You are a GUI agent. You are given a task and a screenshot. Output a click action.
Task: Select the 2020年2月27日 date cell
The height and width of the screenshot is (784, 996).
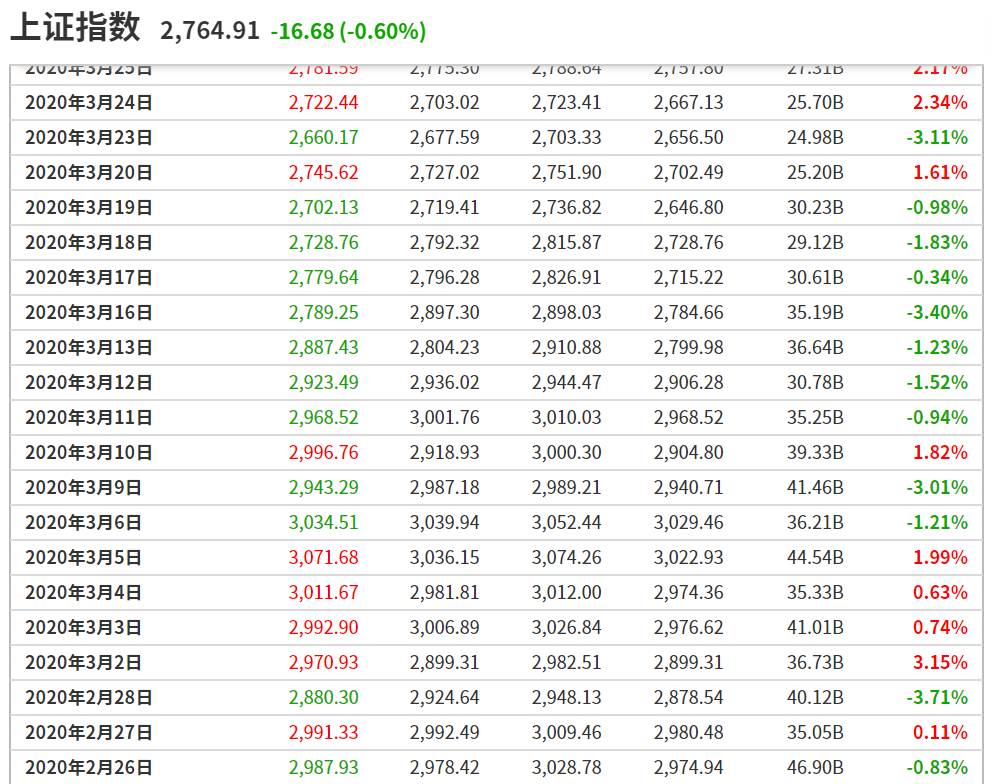pyautogui.click(x=89, y=732)
